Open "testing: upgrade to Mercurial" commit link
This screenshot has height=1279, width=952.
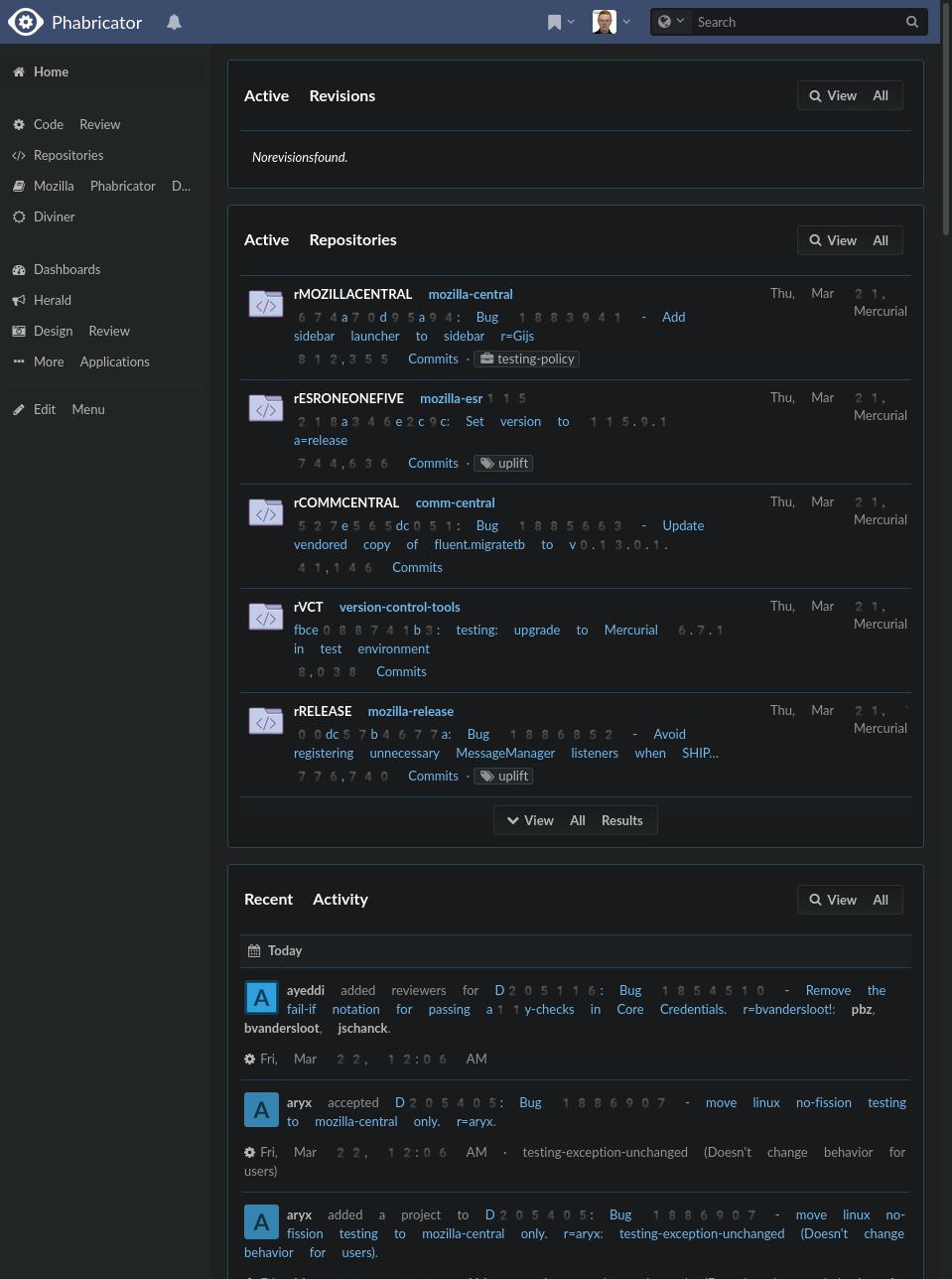pyautogui.click(x=510, y=639)
